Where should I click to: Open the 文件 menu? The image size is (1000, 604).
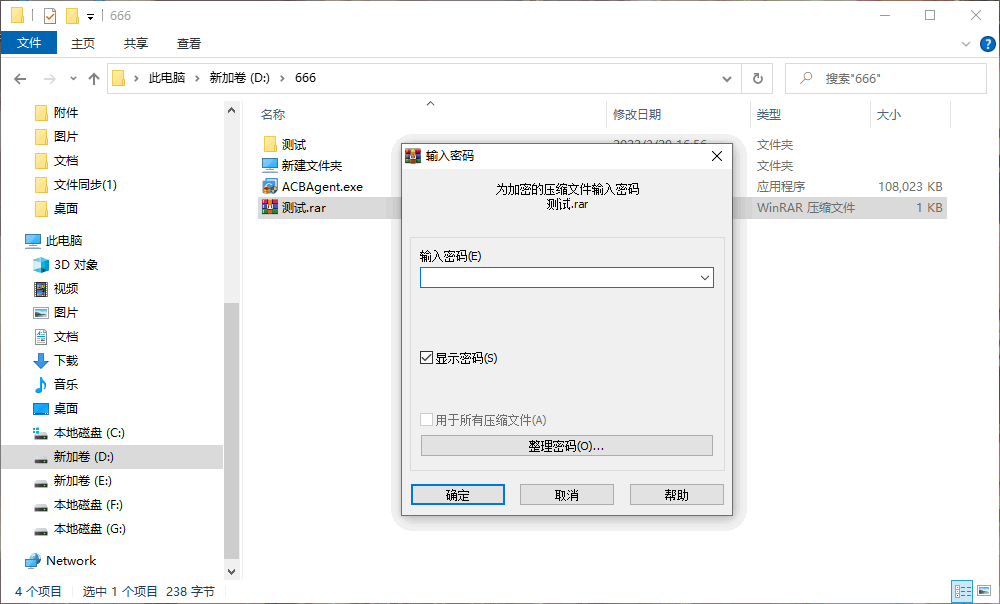point(30,43)
